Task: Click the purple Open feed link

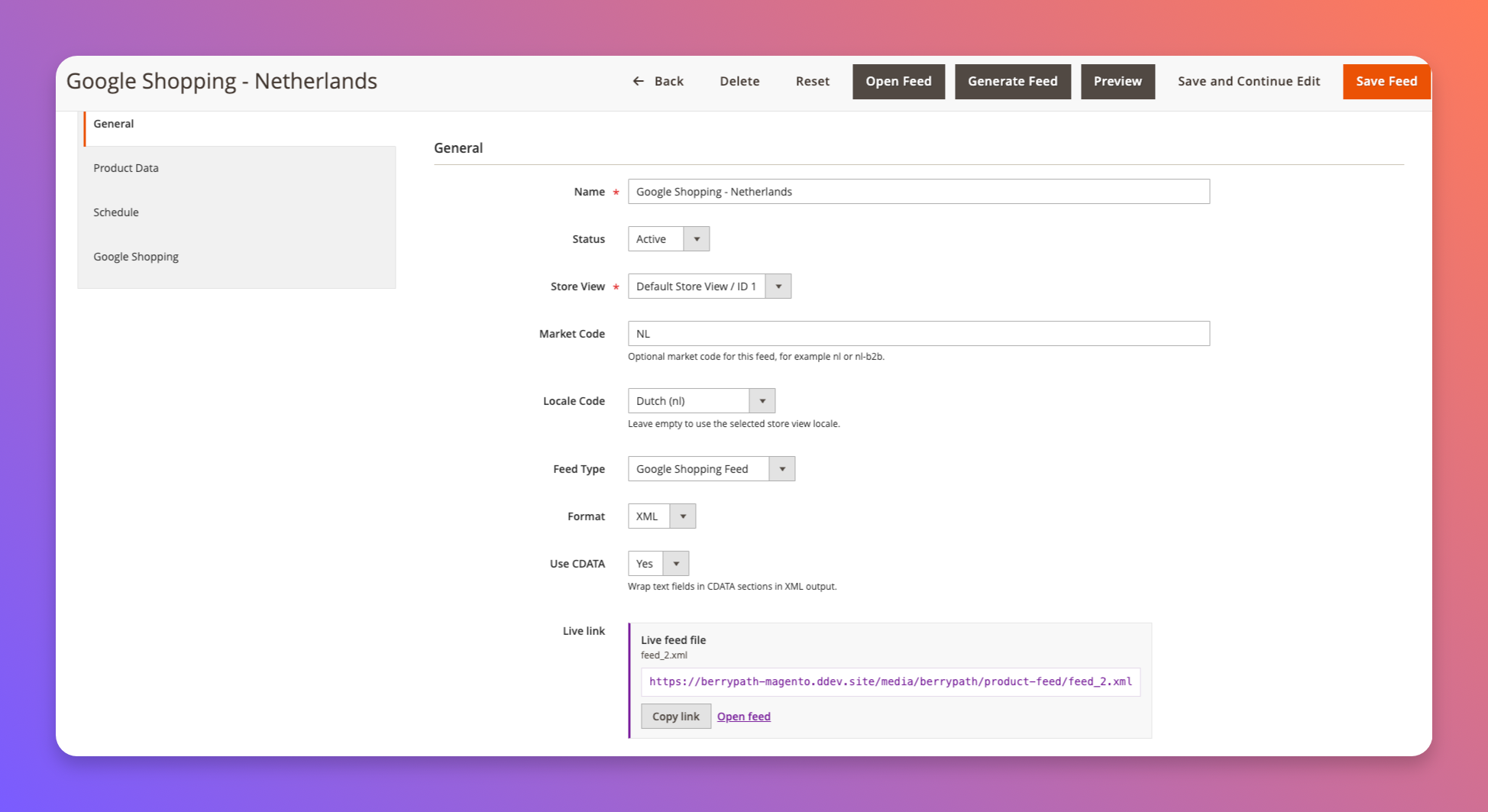Action: 743,717
